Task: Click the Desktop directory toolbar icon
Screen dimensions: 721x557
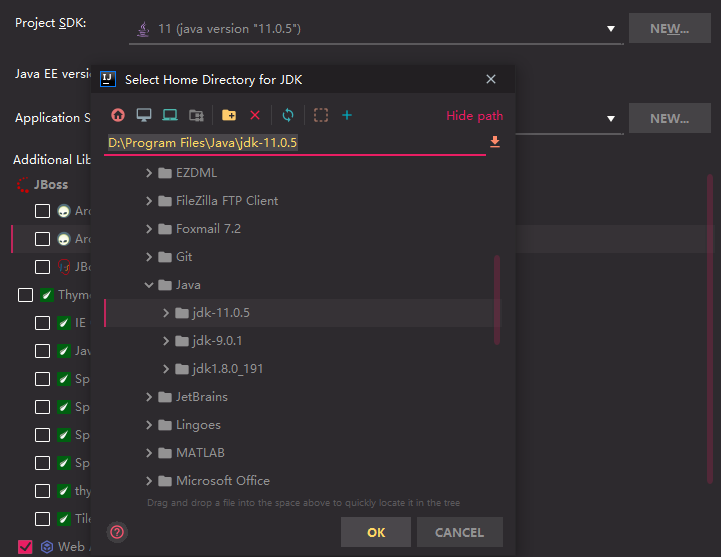Action: (144, 115)
